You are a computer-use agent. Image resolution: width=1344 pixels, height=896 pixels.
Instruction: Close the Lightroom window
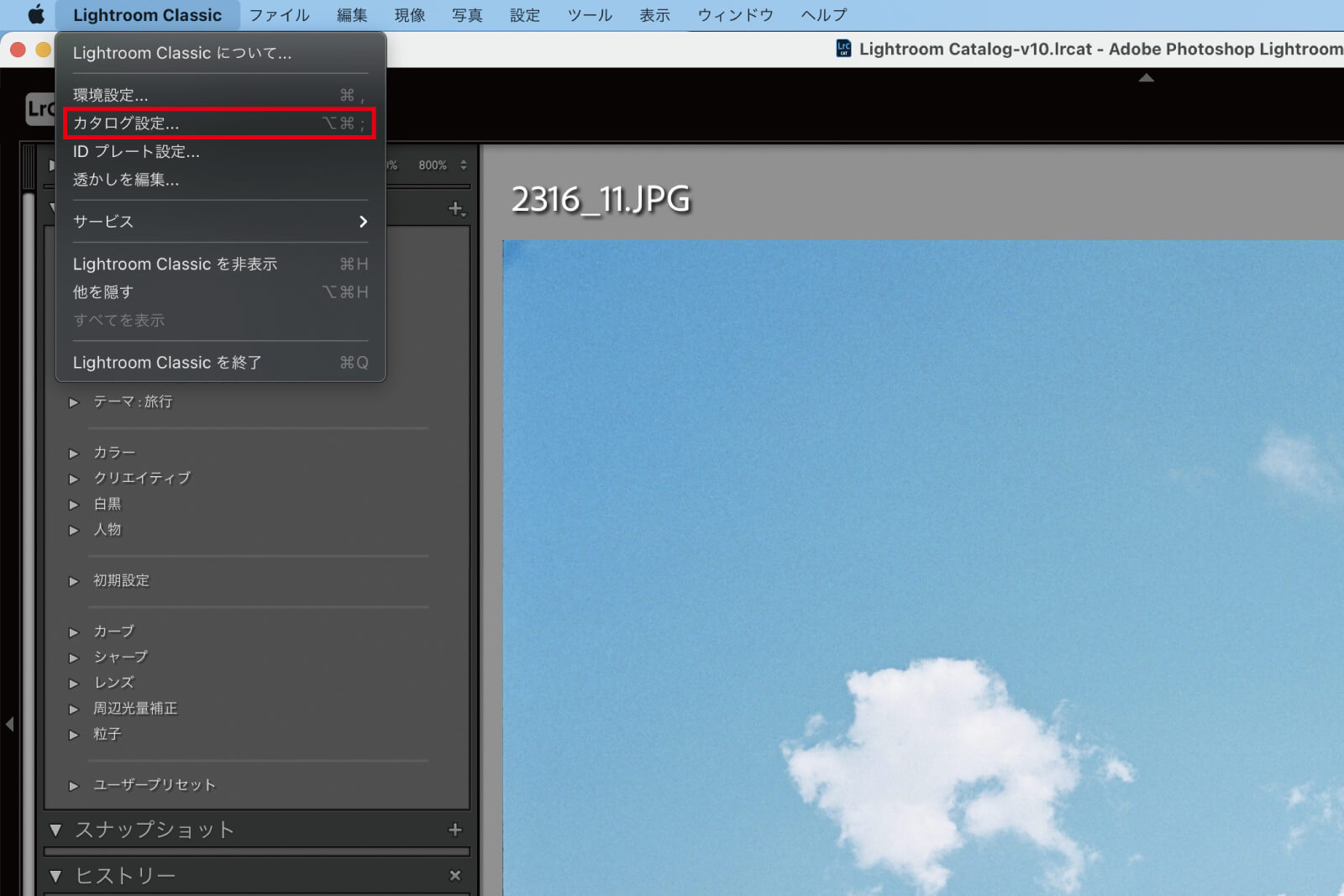pos(18,50)
